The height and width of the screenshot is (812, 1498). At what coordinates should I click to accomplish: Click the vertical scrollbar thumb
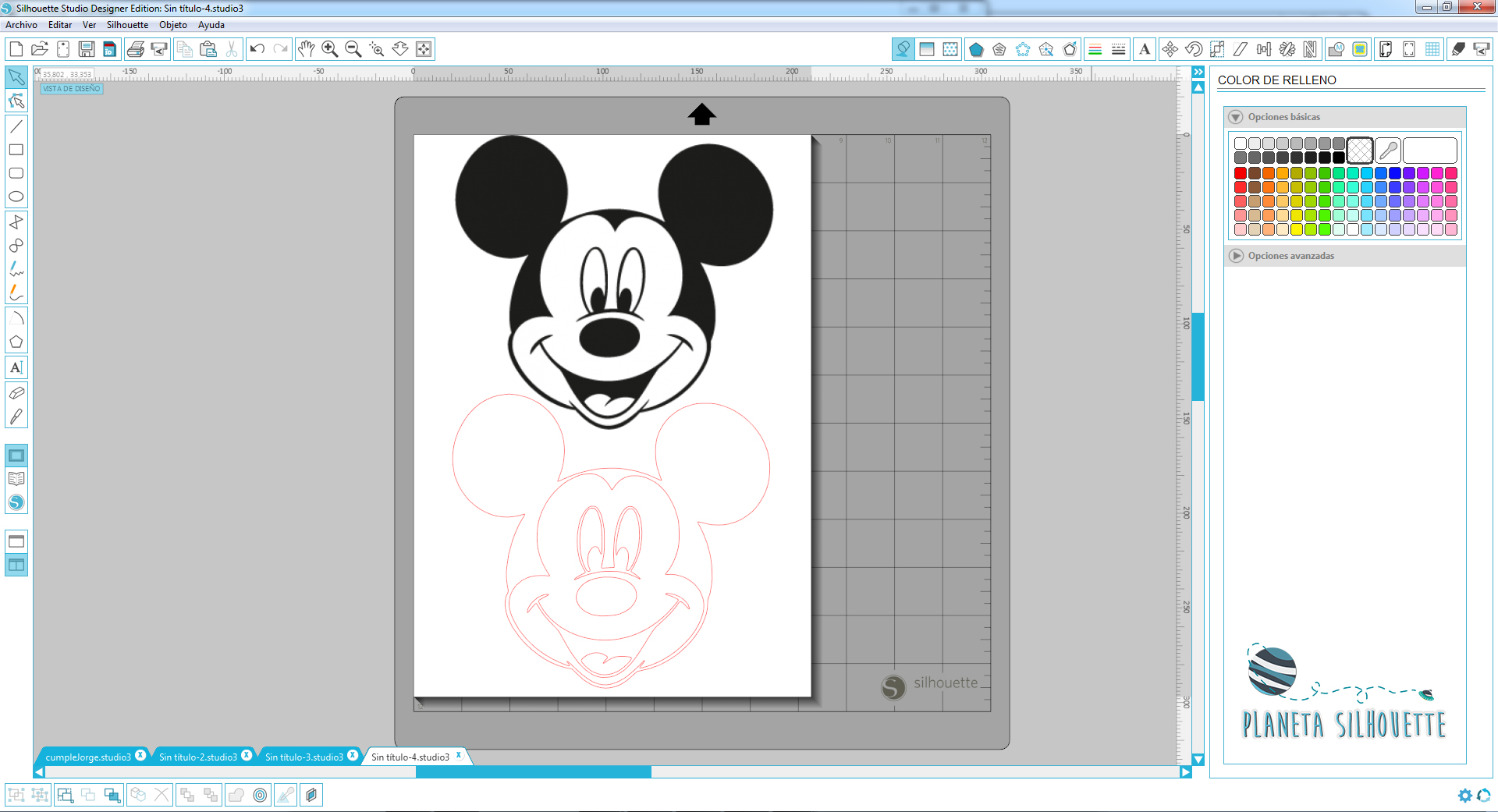[1198, 356]
